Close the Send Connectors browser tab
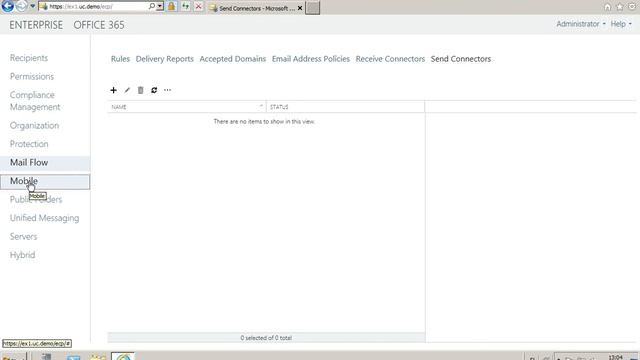 pos(300,8)
